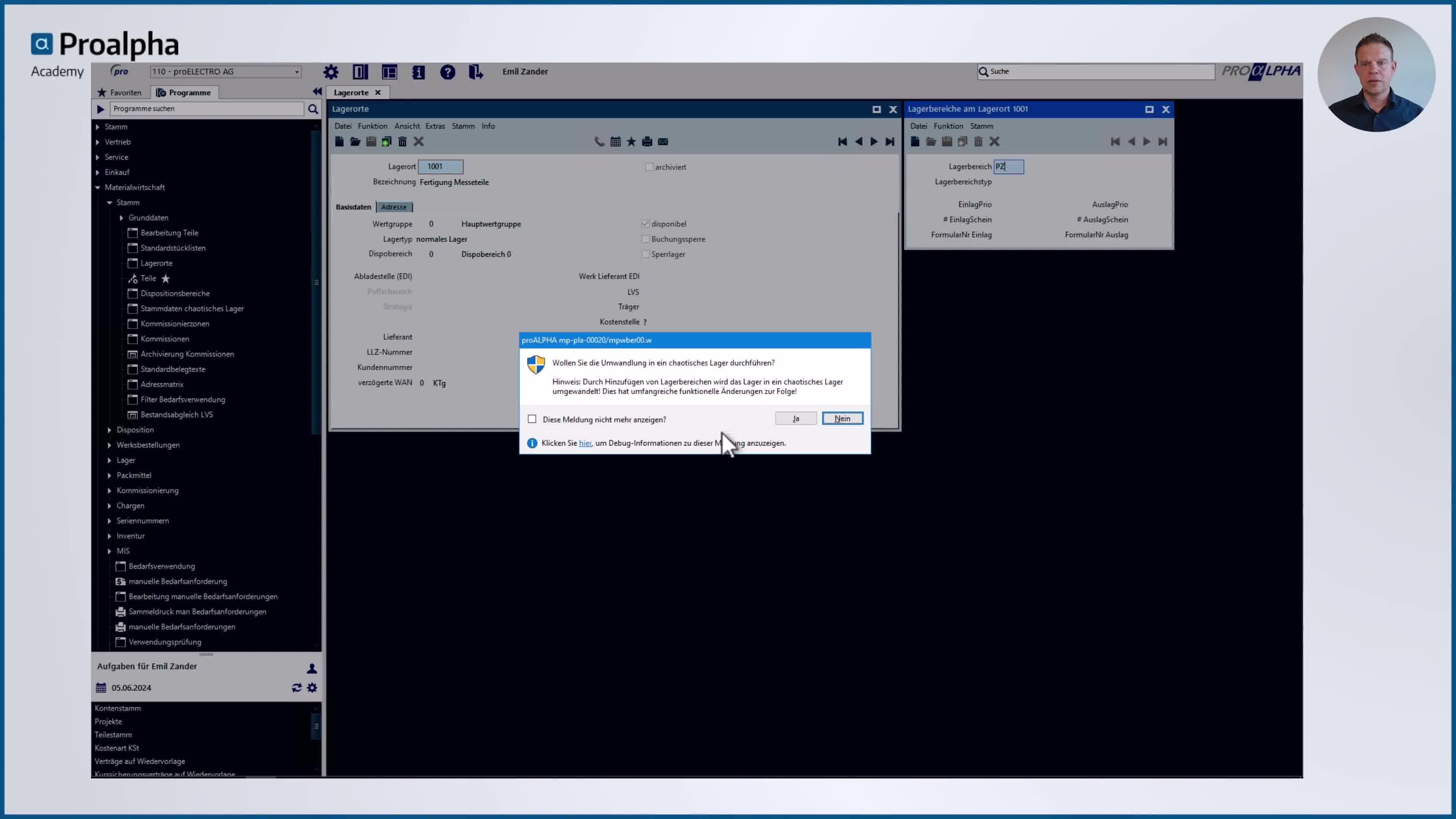This screenshot has height=819, width=1456.
Task: Click open folder icon in Lagerorte toolbar
Action: click(355, 141)
